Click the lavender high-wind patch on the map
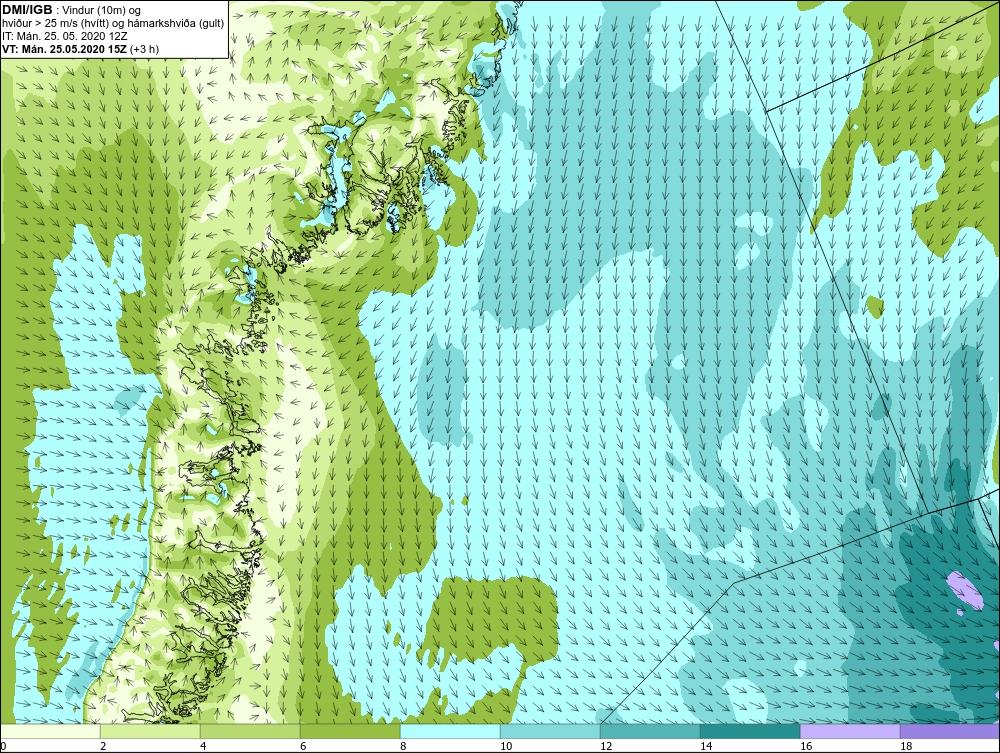1000x753 pixels. 964,590
